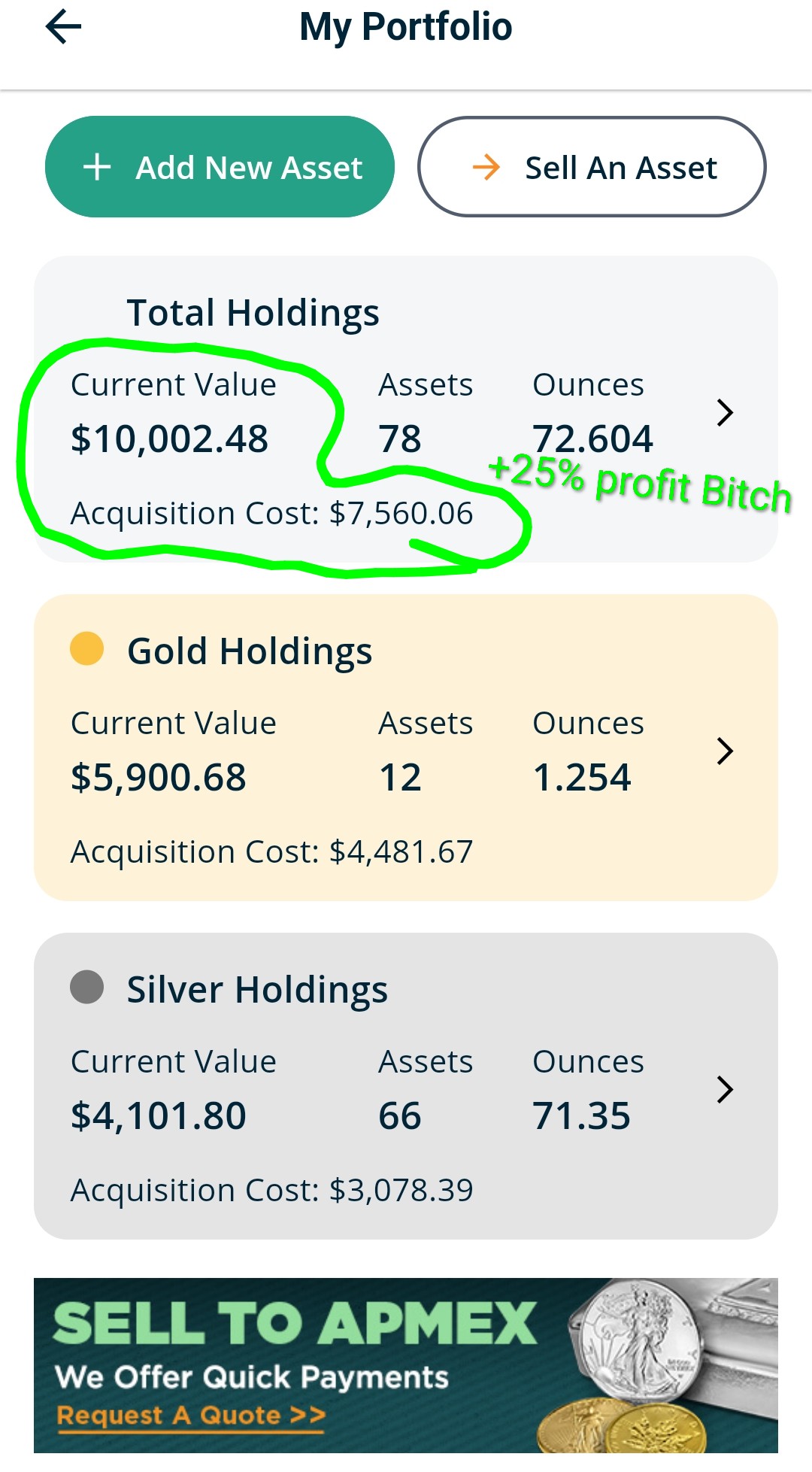
Task: Tap the Sell to APMEX banner
Action: click(x=406, y=1365)
